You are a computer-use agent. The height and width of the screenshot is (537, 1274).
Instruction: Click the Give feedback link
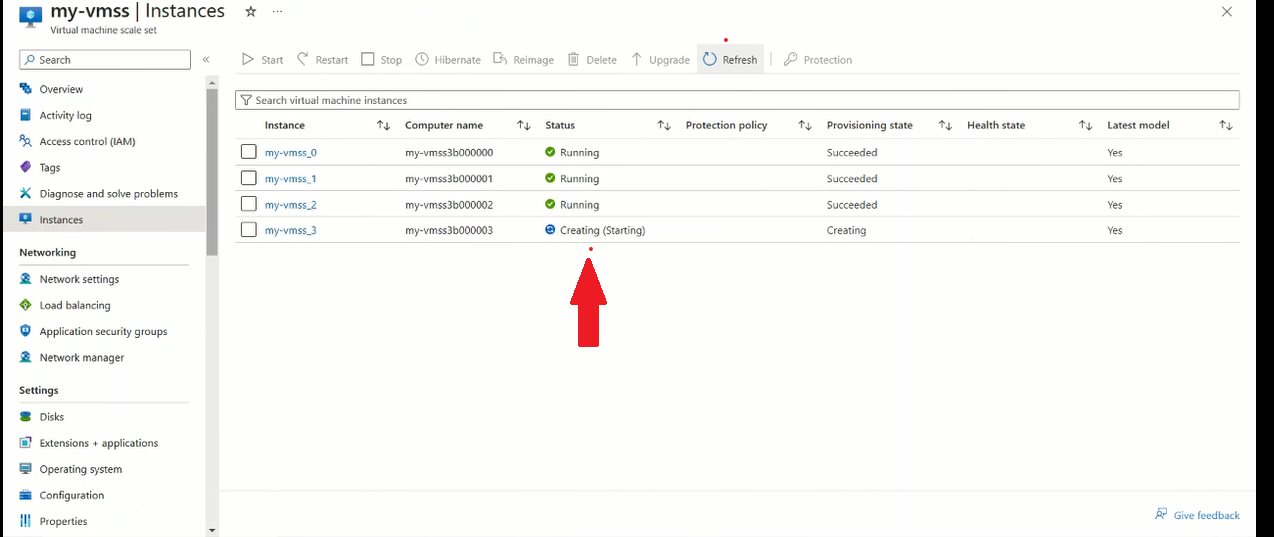pos(1197,514)
